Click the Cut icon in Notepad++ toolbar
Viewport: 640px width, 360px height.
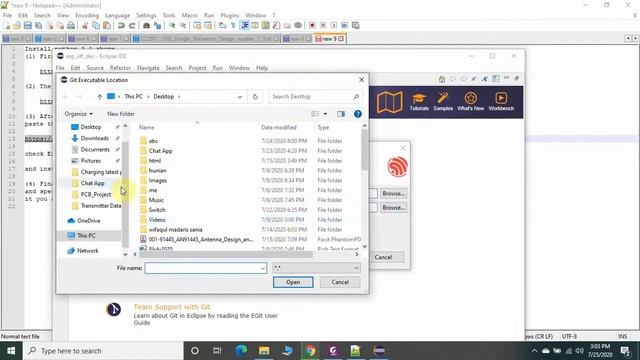click(x=85, y=25)
